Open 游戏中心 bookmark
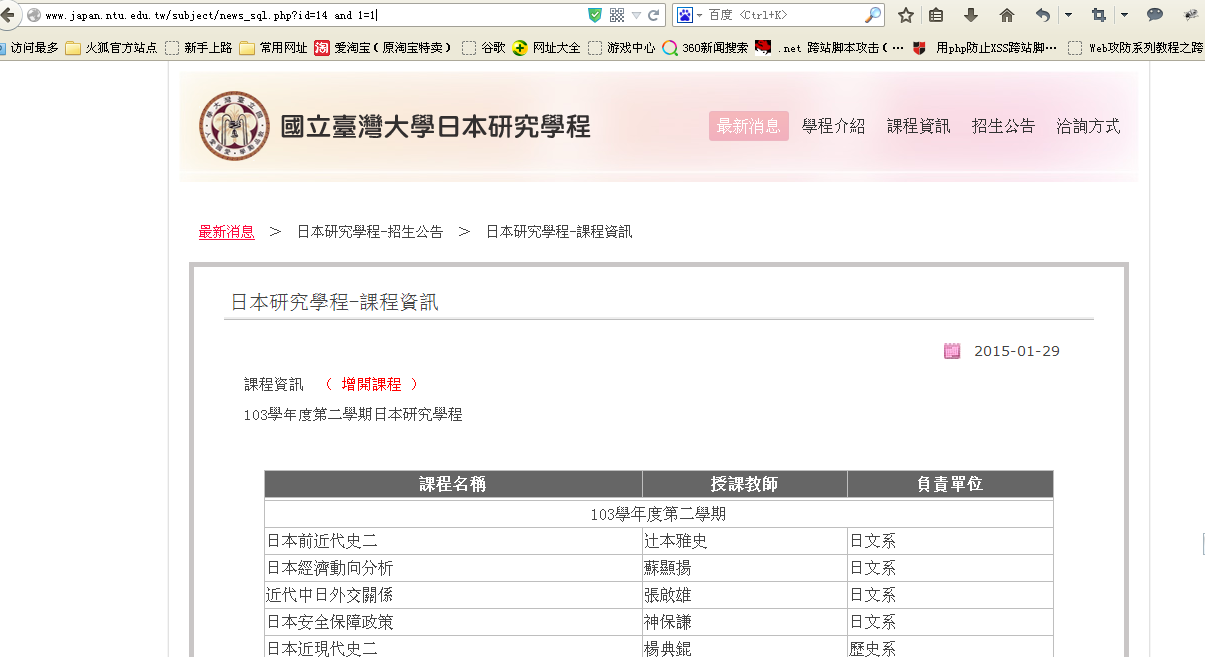 tap(621, 47)
